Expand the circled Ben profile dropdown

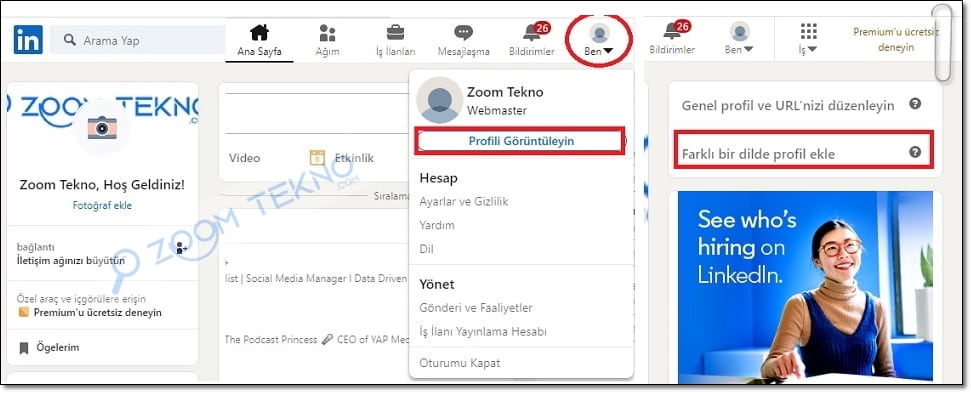click(x=599, y=41)
